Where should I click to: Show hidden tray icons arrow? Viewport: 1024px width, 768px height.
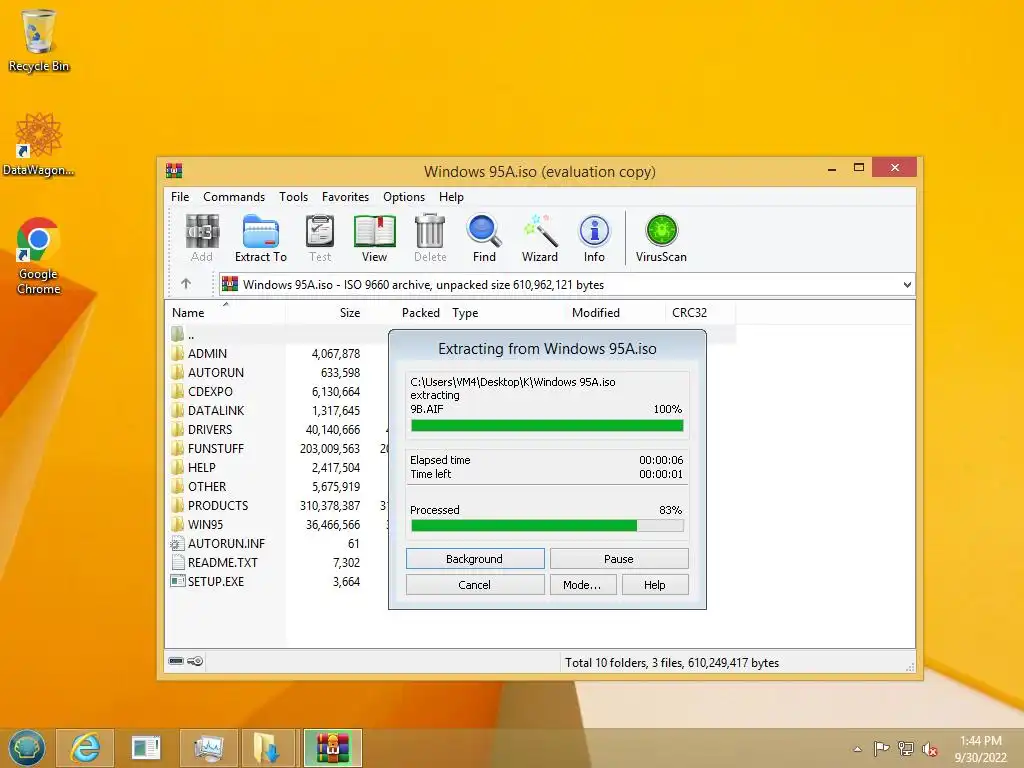pyautogui.click(x=857, y=749)
